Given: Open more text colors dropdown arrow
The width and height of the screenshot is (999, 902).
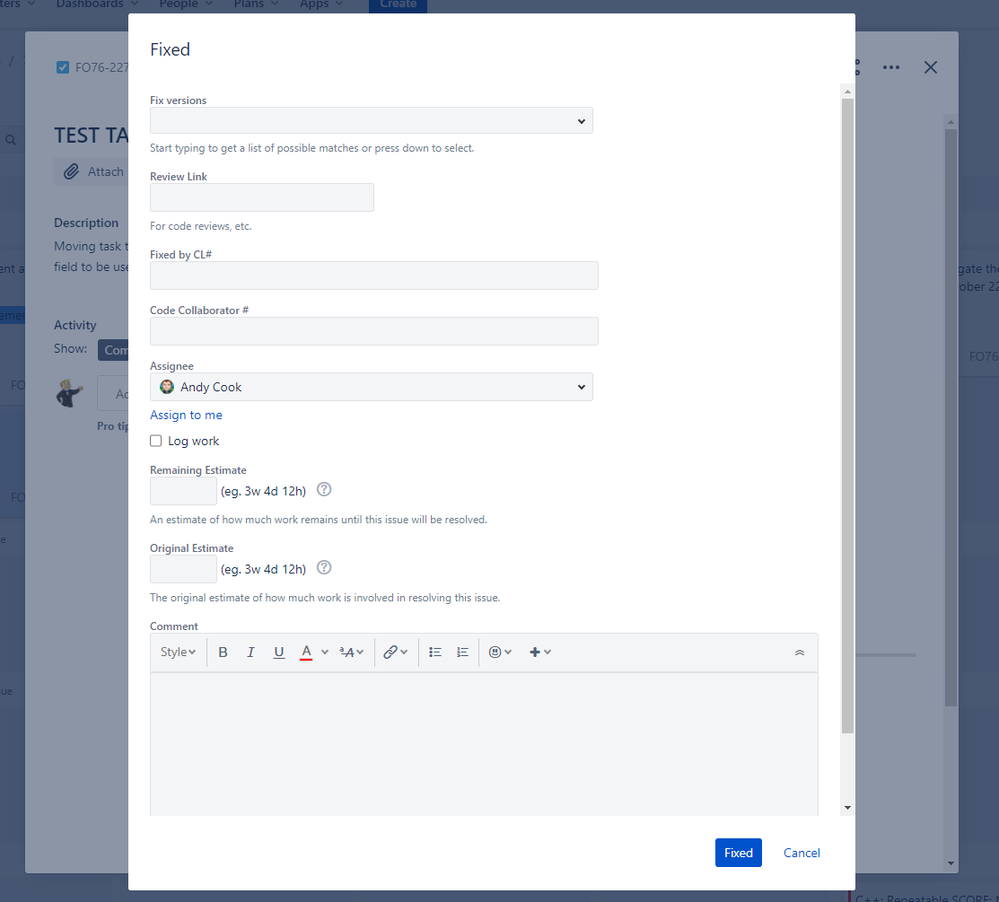Looking at the screenshot, I should click(325, 652).
